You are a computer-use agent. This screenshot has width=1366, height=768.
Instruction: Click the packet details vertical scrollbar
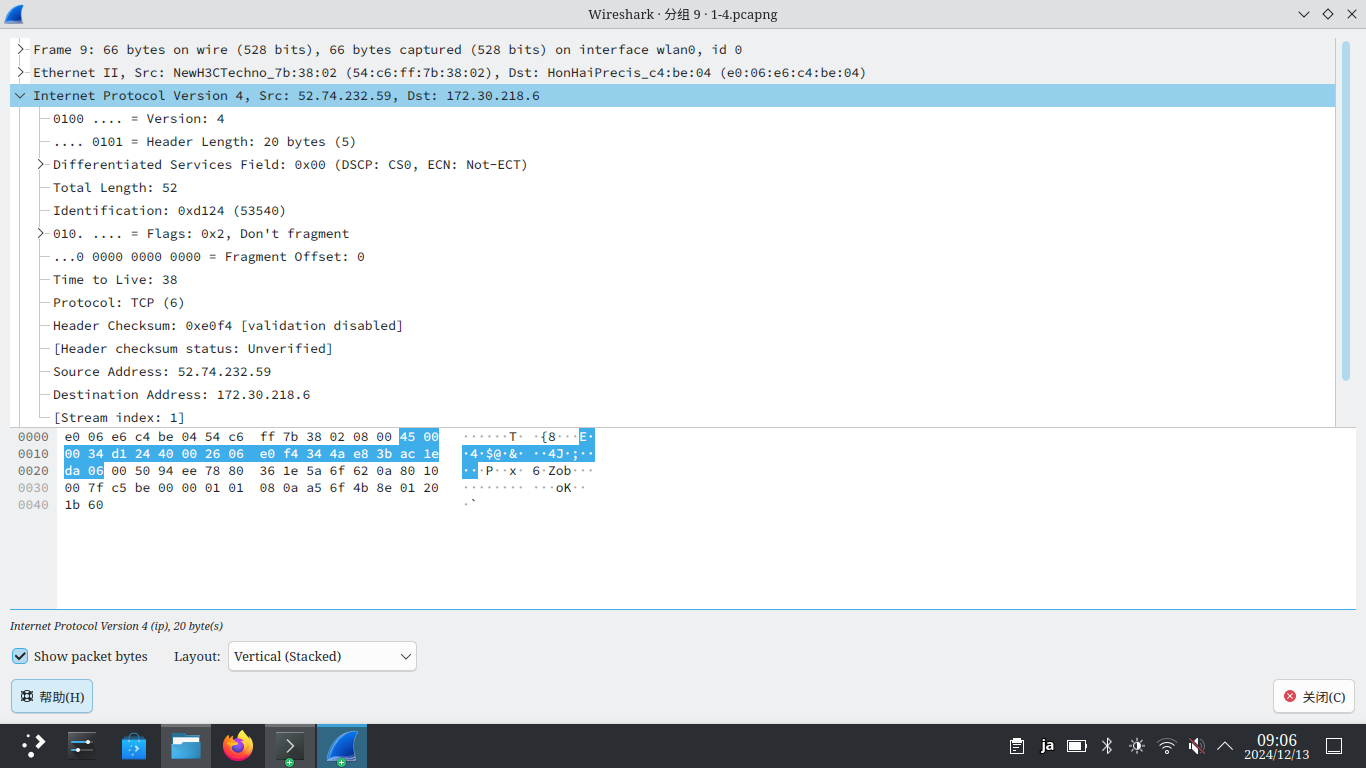point(1345,210)
